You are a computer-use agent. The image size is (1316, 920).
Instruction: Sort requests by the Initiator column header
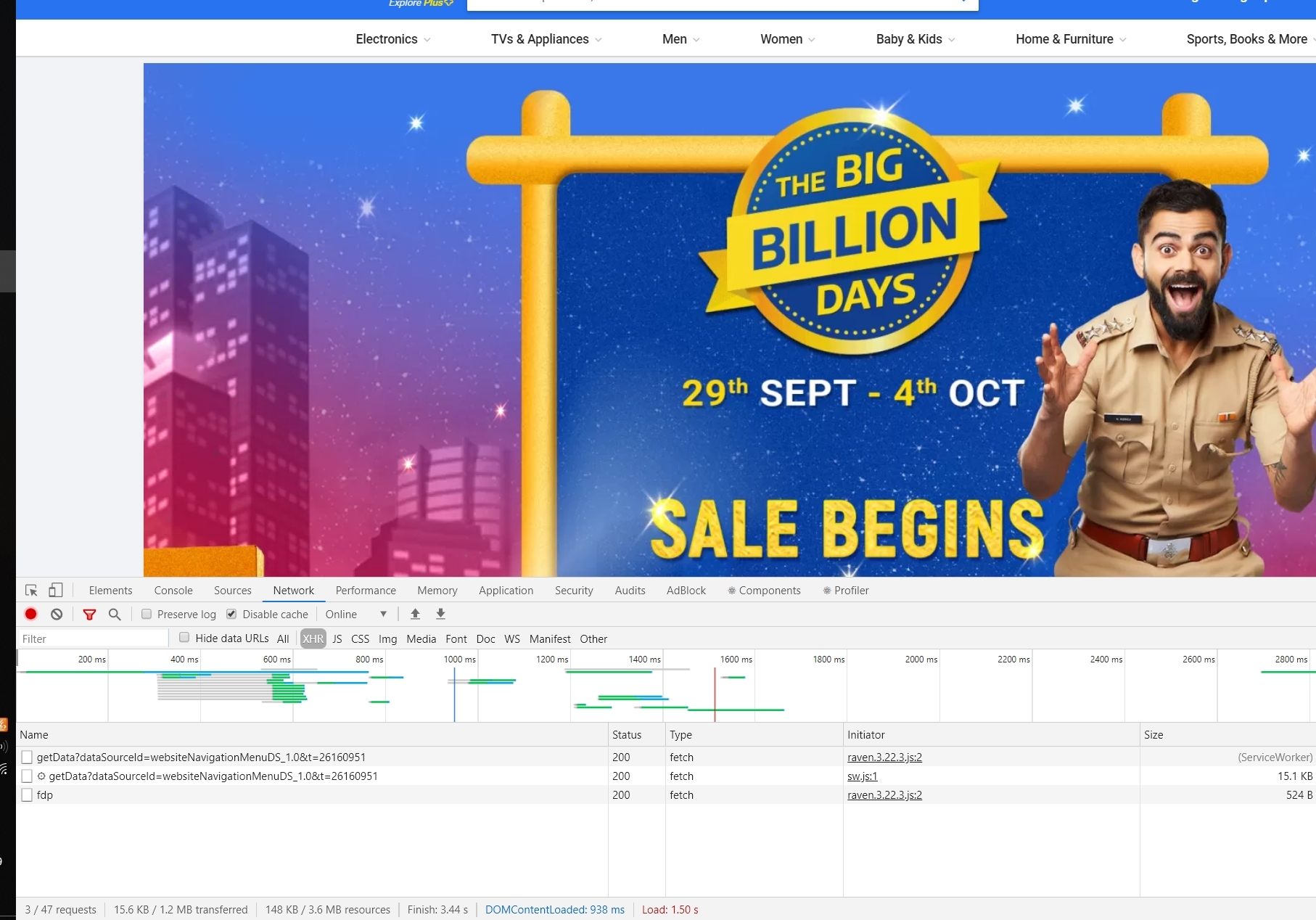(x=992, y=735)
